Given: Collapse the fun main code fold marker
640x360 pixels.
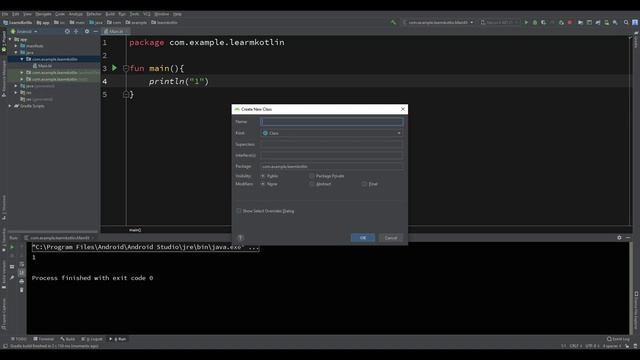Looking at the screenshot, I should pos(126,68).
